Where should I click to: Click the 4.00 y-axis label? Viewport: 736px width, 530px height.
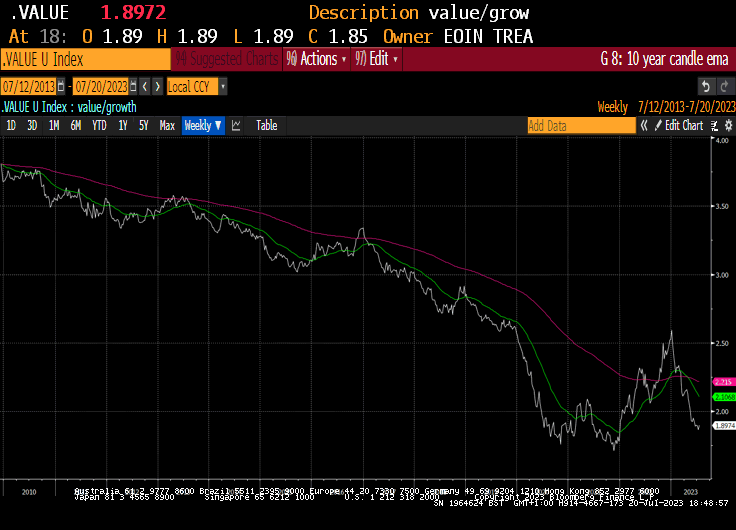722,140
